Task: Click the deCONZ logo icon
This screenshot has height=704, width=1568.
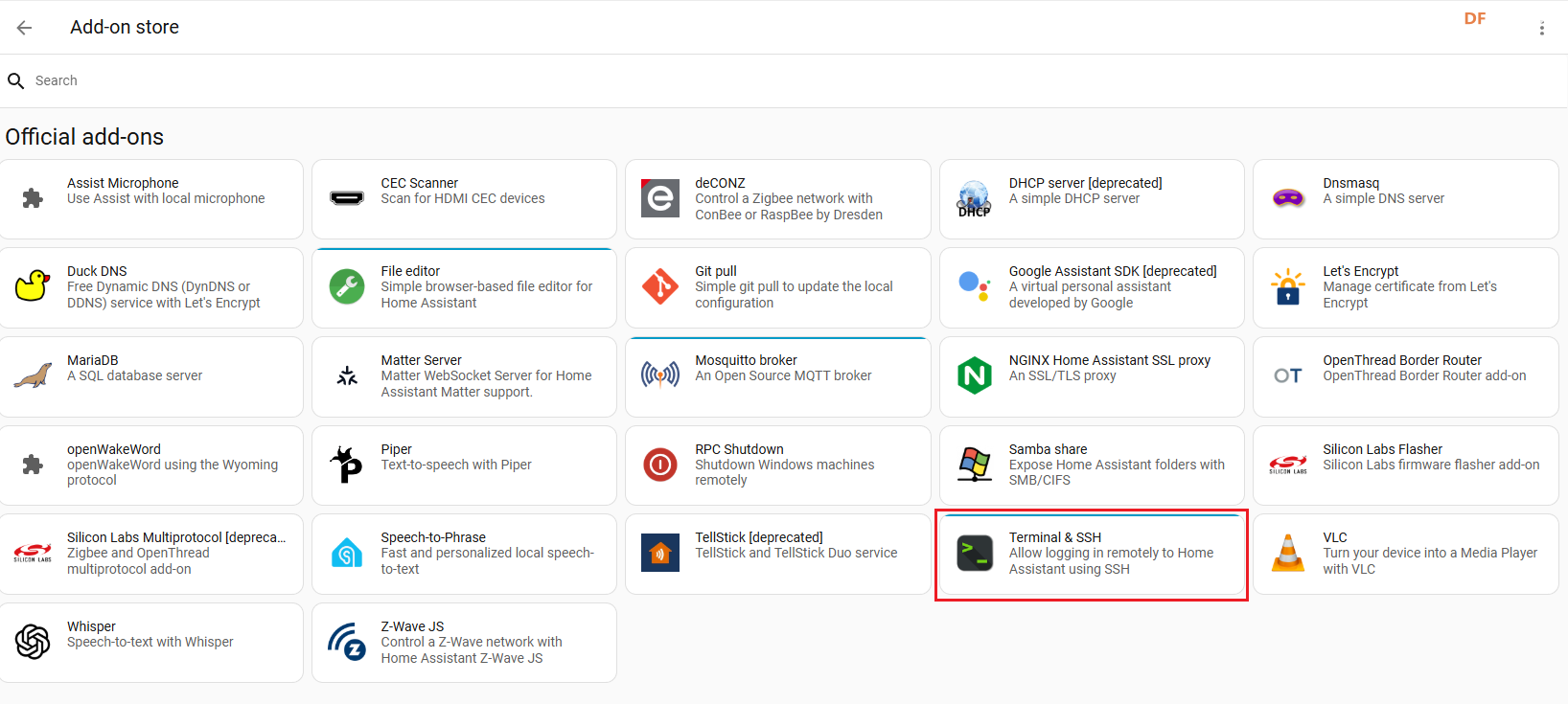Action: [x=660, y=198]
